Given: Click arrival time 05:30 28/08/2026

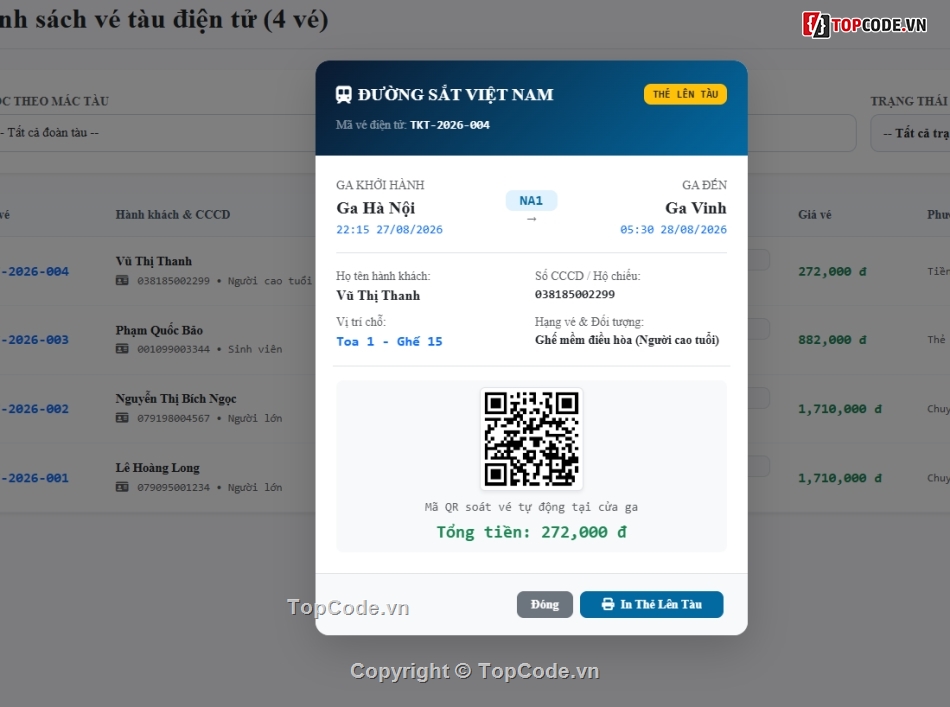Looking at the screenshot, I should tap(673, 230).
